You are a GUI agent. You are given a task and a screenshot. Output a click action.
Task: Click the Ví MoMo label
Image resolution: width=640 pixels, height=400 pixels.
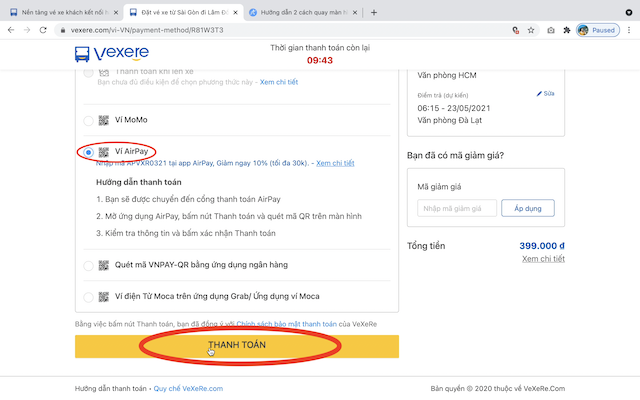pyautogui.click(x=131, y=120)
